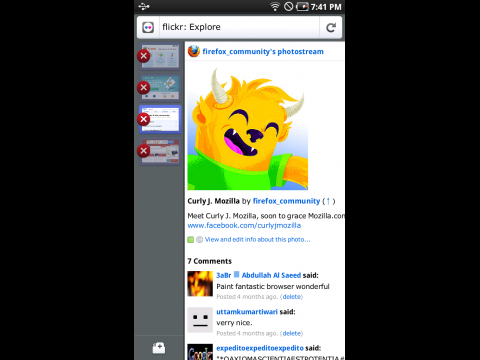Viewport: 480px width, 360px height.
Task: Click the Firefox logo avatar
Action: 194,51
